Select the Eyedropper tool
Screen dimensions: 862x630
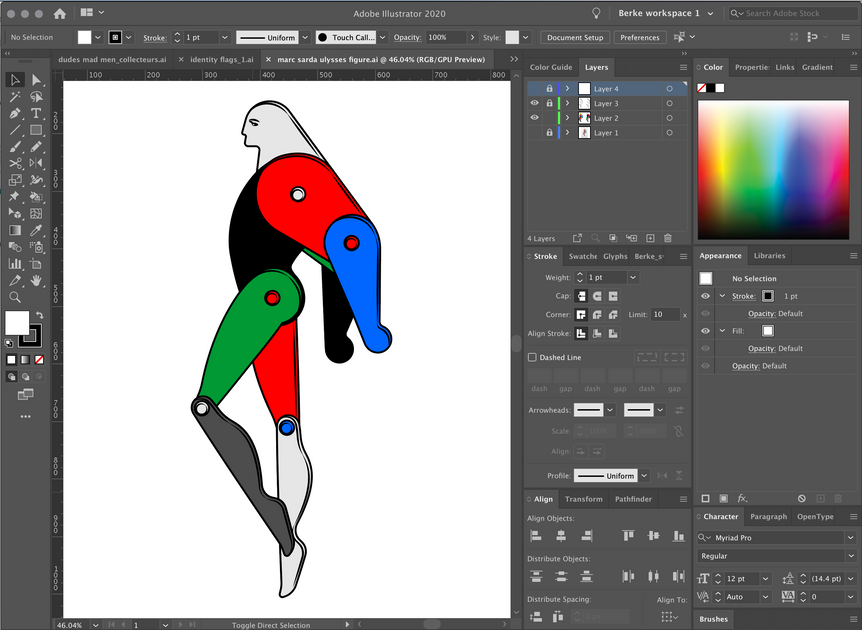(36, 230)
